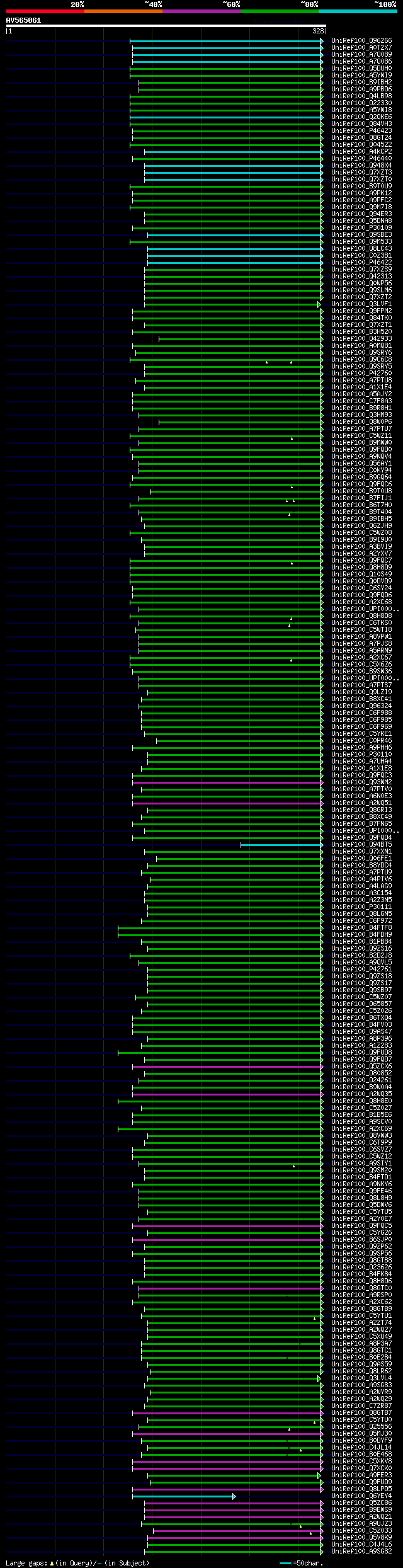403x1568 pixels.
Task: Open hit UniRef100_Q2QKE6
Action: point(361,117)
